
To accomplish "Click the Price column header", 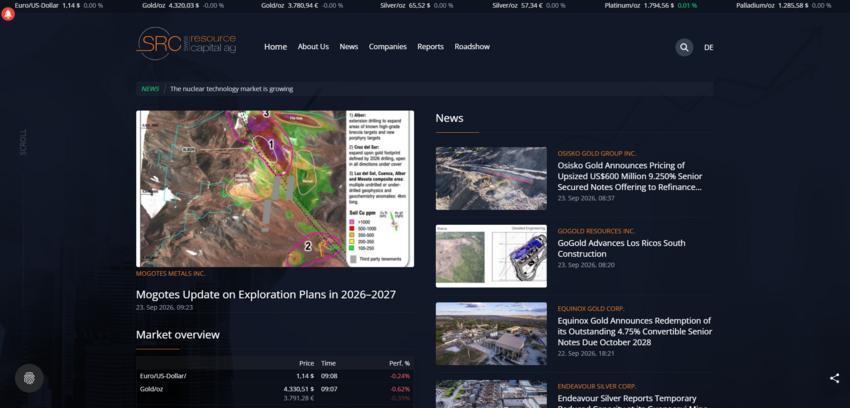I will 306,363.
